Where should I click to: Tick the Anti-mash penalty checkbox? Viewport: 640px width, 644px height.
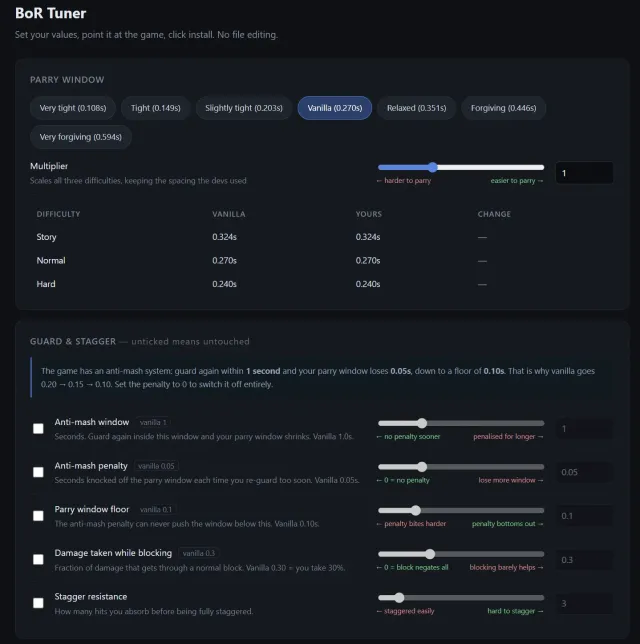pyautogui.click(x=38, y=472)
